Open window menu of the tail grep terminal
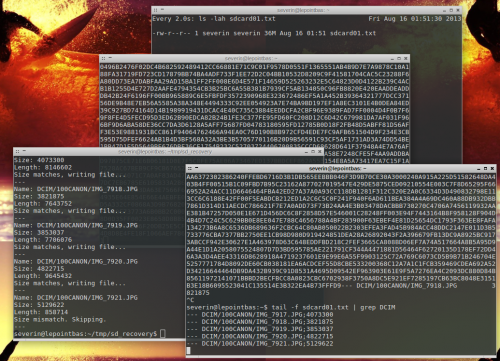 tap(190, 168)
